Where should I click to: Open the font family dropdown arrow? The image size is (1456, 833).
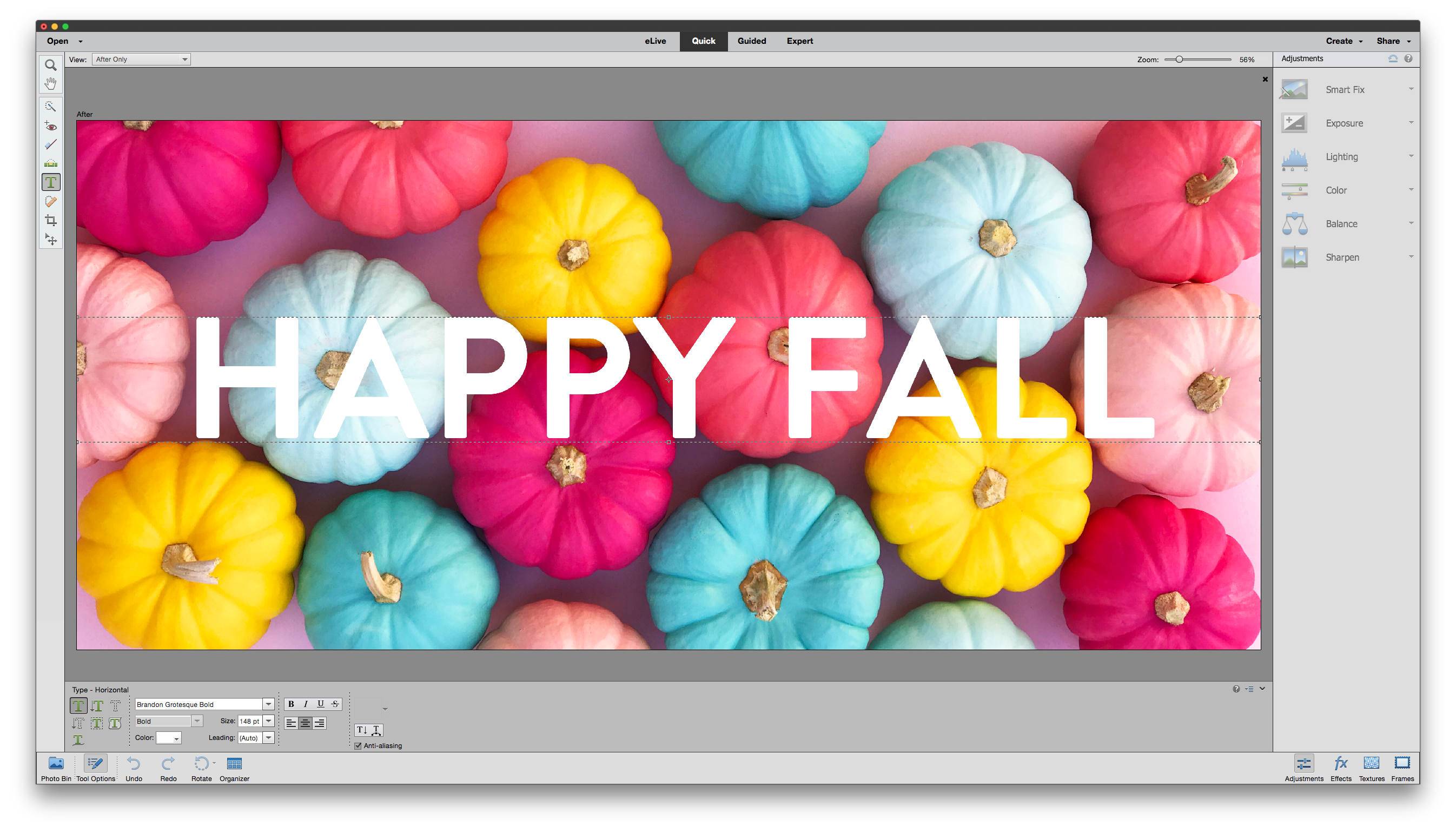[x=268, y=704]
